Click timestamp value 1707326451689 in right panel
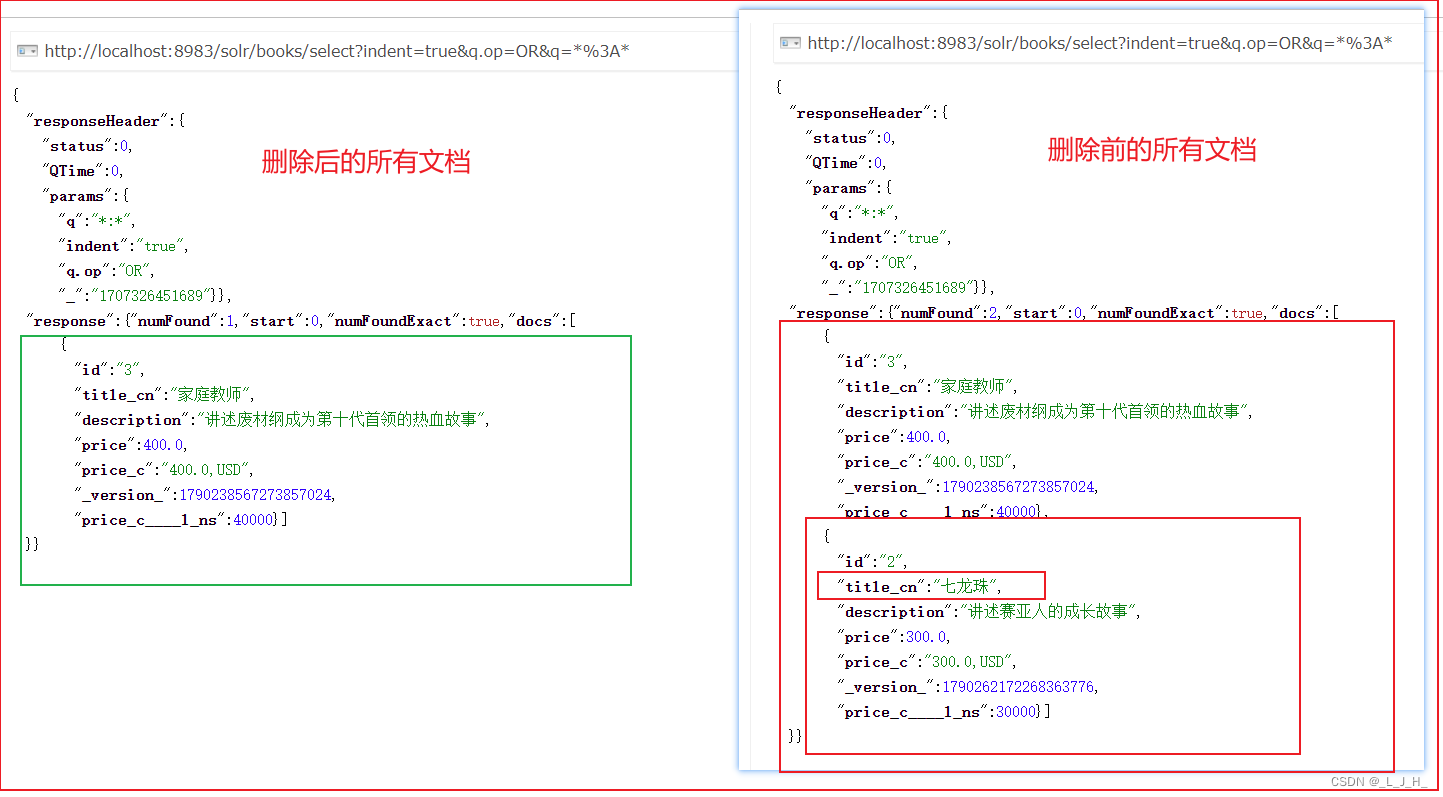The height and width of the screenshot is (797, 1443). [916, 288]
